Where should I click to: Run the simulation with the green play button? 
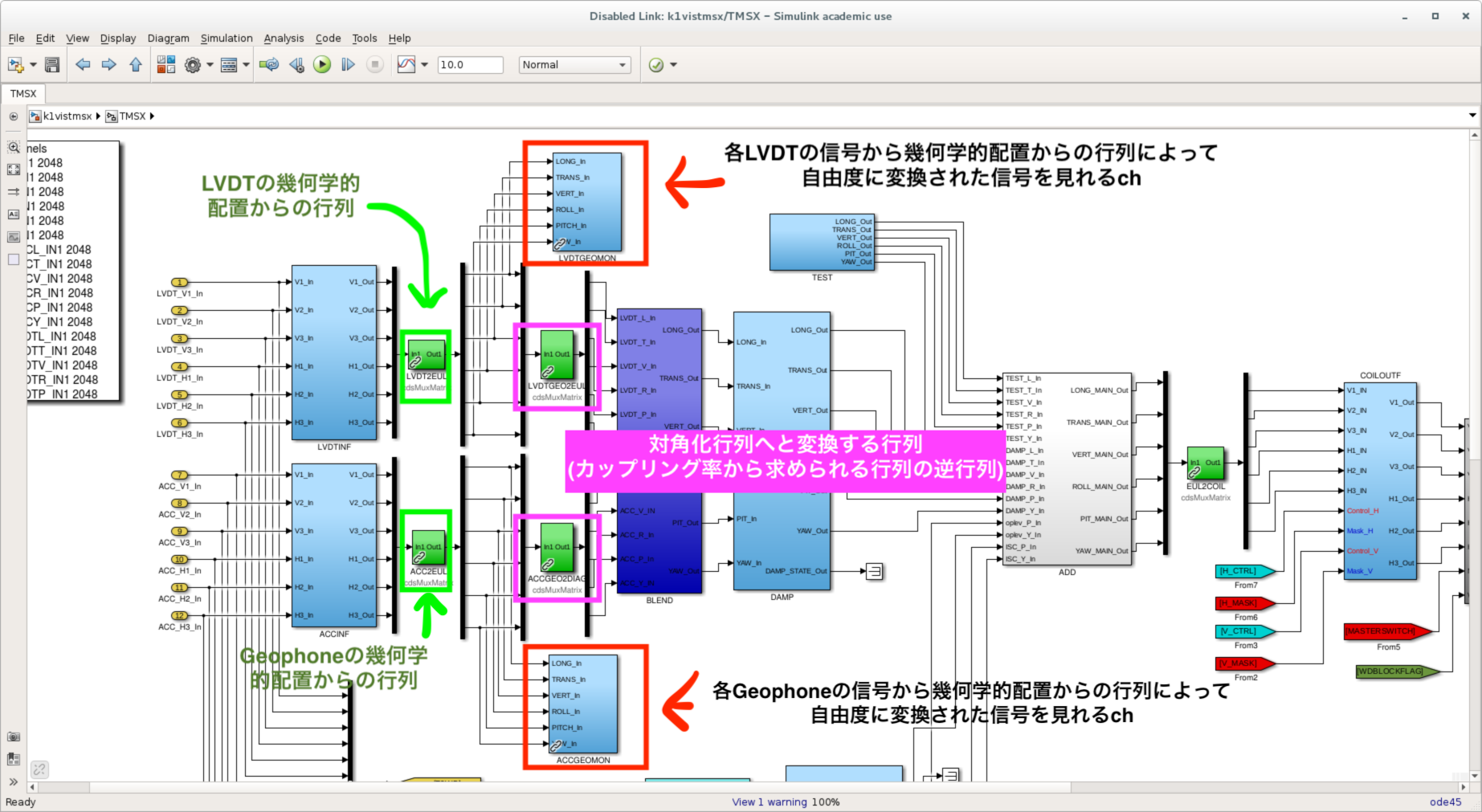(x=322, y=65)
